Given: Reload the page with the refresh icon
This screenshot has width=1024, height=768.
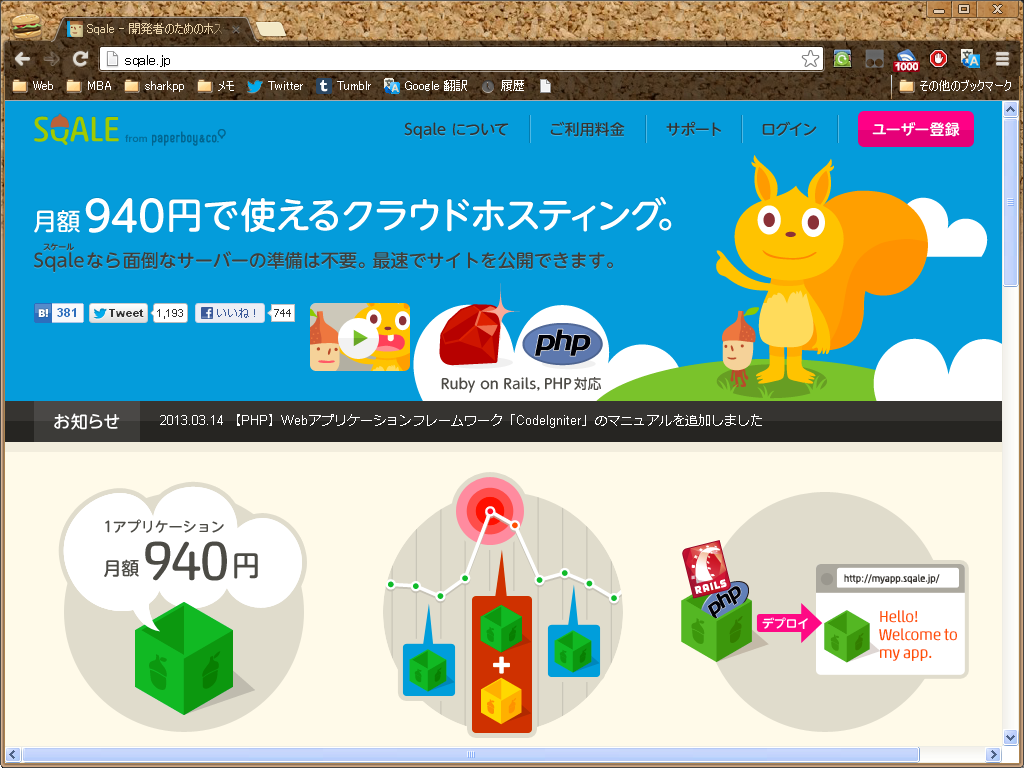Looking at the screenshot, I should point(80,59).
